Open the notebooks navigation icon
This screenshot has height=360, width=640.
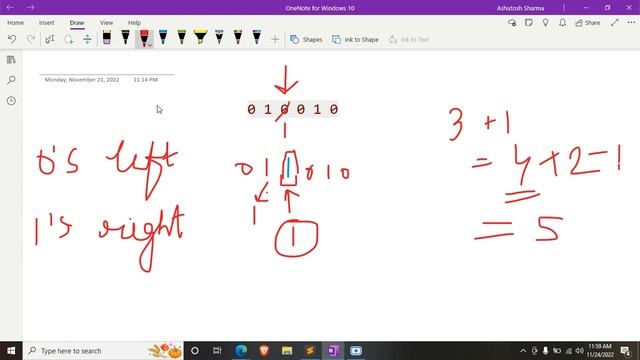(x=11, y=60)
